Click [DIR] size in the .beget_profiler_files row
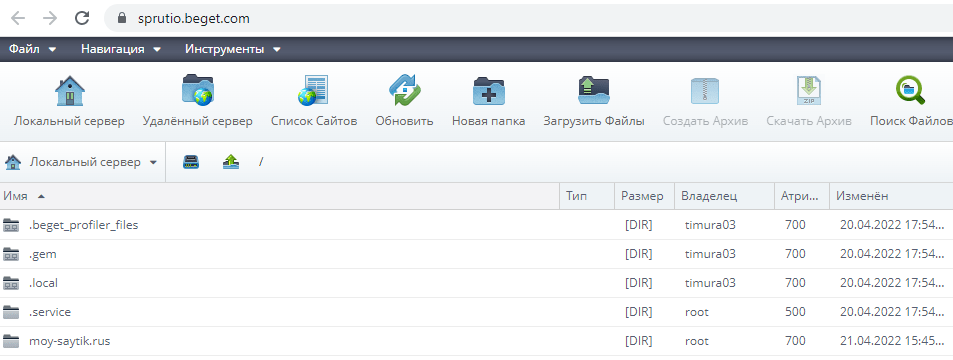Viewport: 953px width, 360px height. click(x=638, y=225)
